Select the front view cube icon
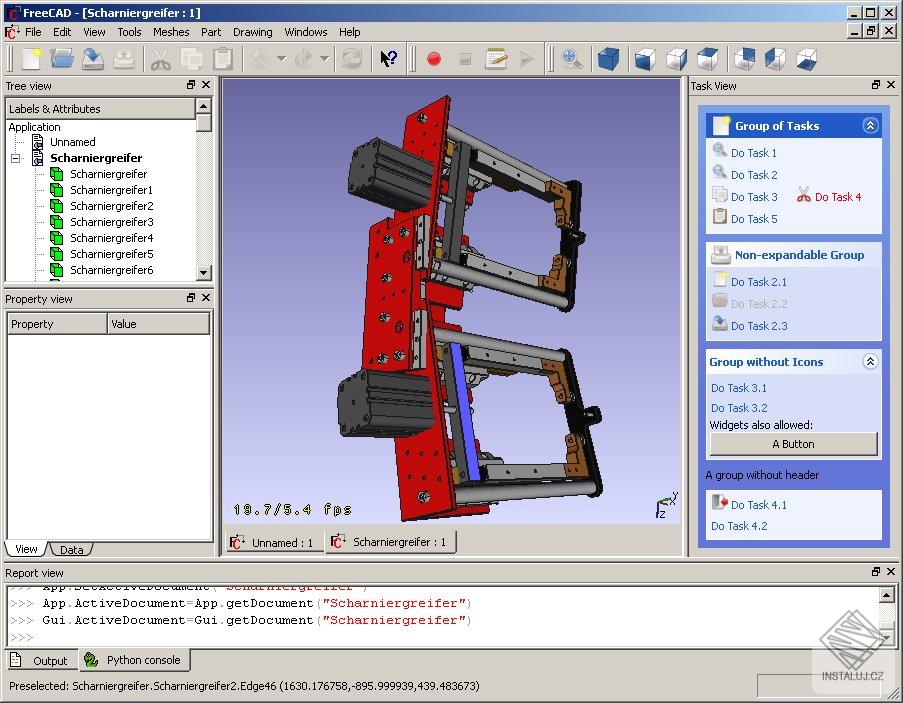 [643, 59]
